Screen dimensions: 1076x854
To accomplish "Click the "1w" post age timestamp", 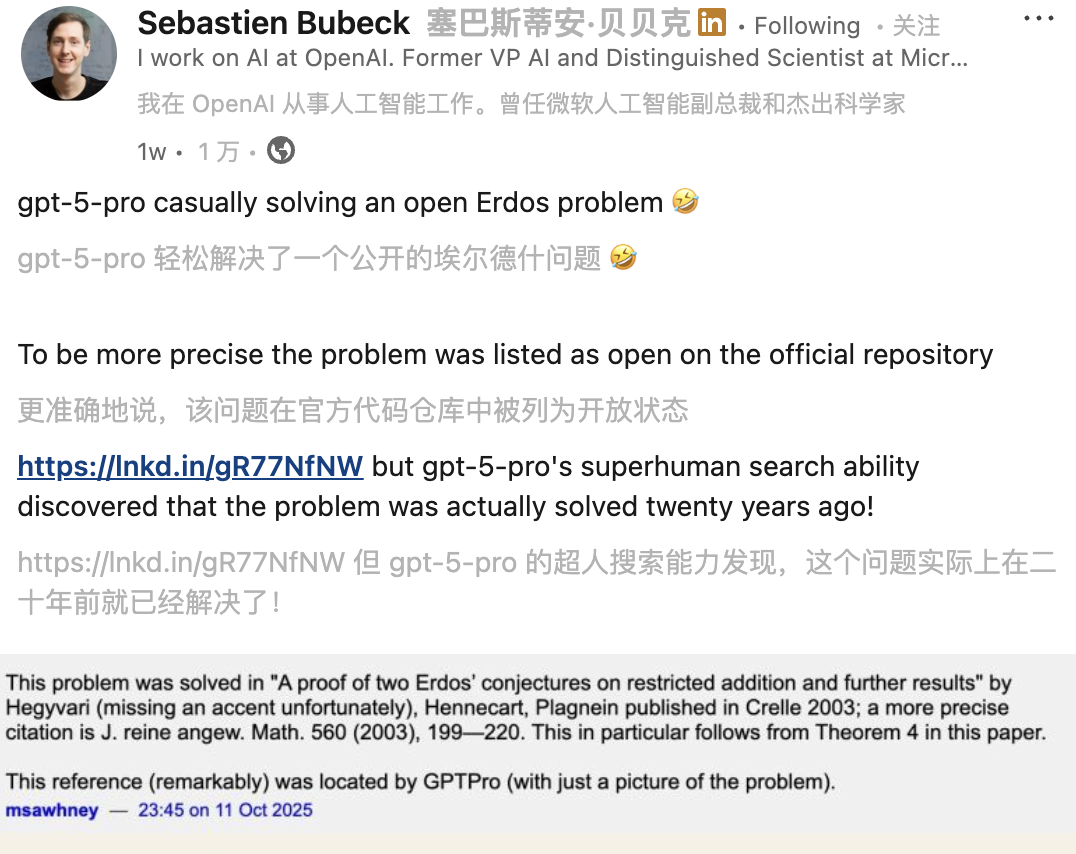I will (x=151, y=152).
